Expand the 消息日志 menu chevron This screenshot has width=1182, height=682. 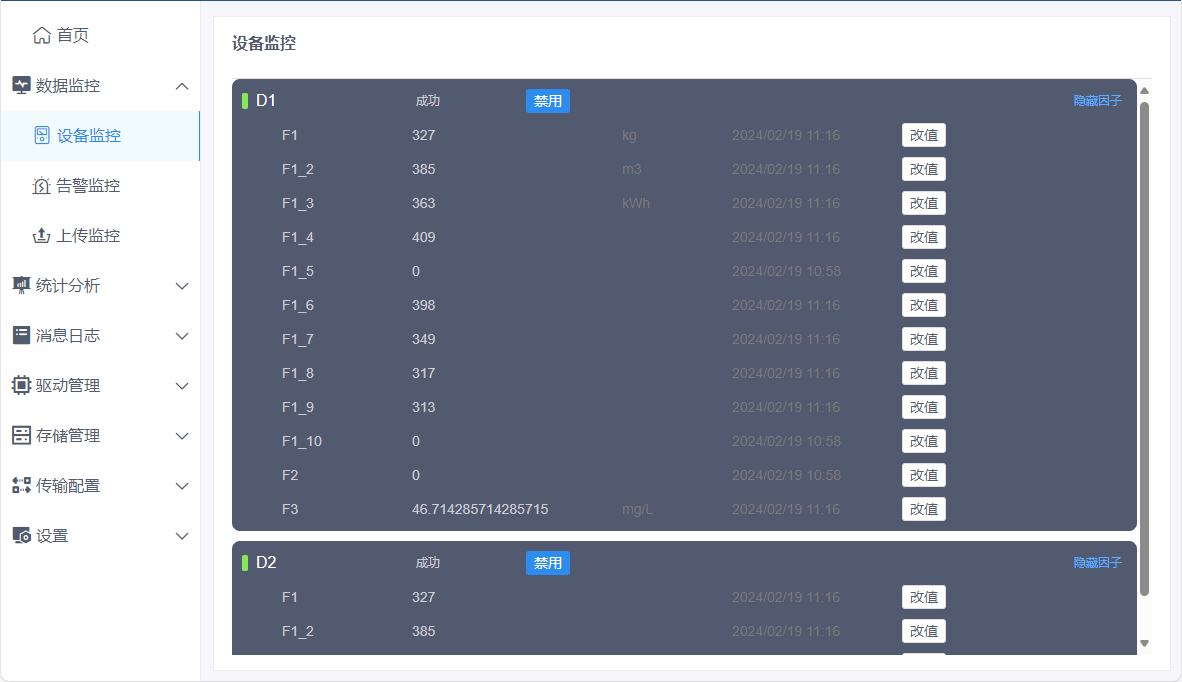(182, 336)
